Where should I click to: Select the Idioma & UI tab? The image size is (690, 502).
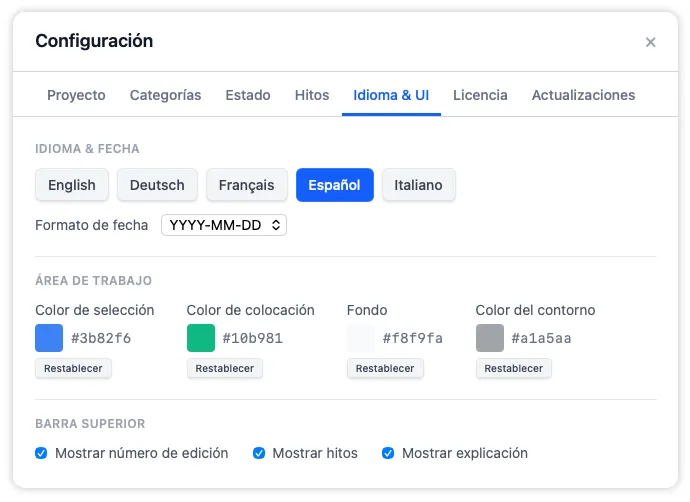click(391, 95)
